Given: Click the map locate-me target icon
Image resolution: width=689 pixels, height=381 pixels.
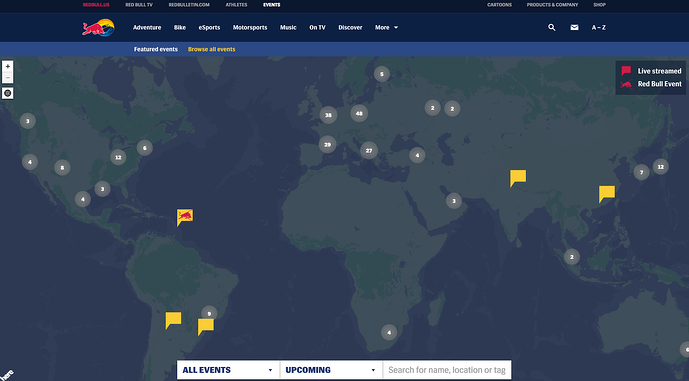Looking at the screenshot, I should pos(7,93).
